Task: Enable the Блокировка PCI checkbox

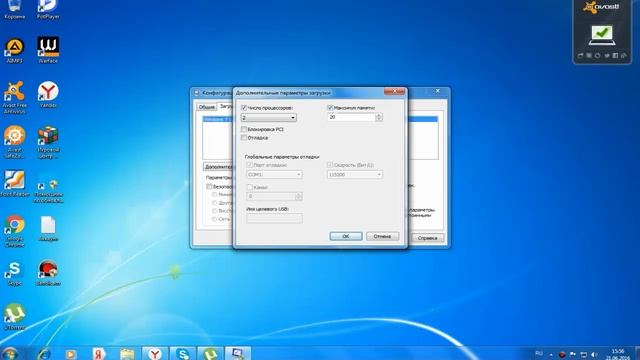Action: coord(244,129)
